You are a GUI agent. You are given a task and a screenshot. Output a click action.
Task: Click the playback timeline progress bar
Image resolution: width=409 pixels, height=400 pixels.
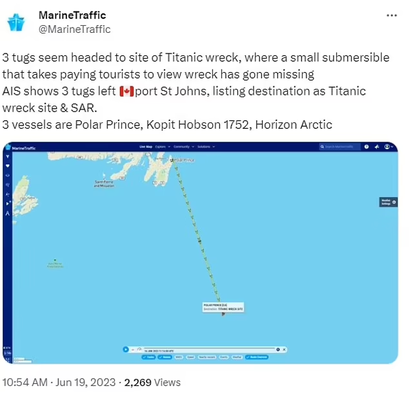[x=208, y=348]
